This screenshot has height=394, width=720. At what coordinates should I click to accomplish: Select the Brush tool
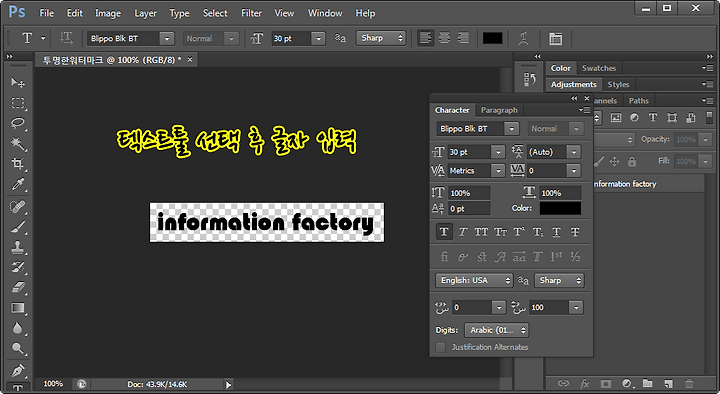click(x=18, y=227)
